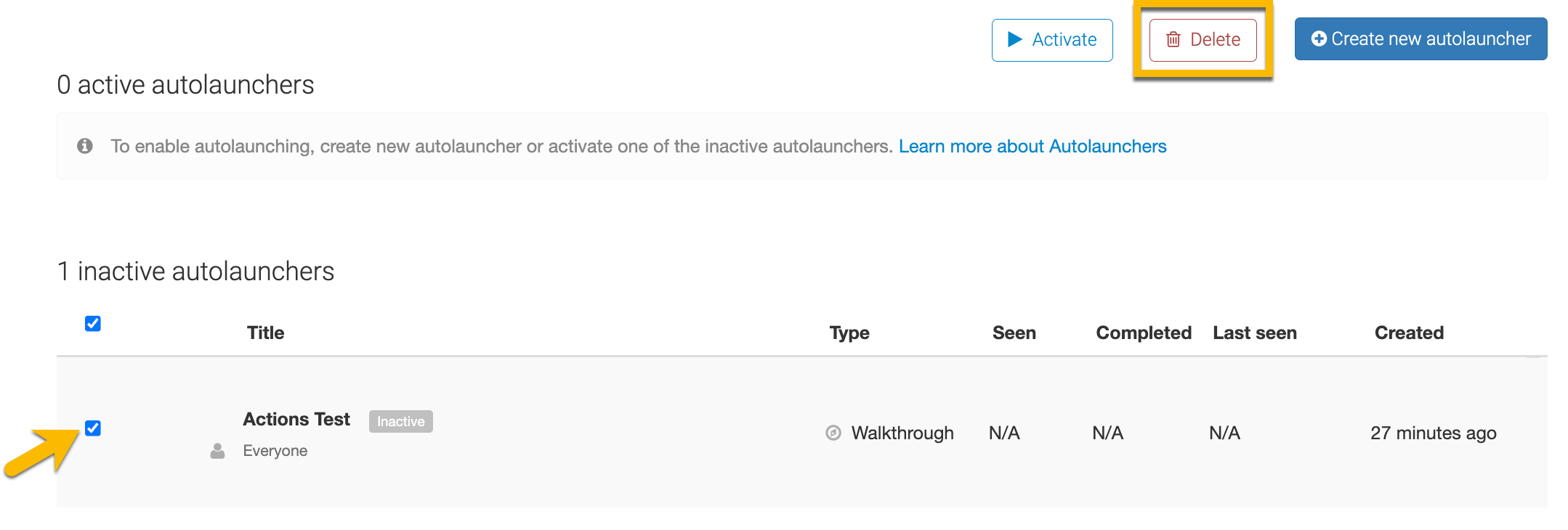
Task: Click the info icon beside the autolaunching notice
Action: (85, 146)
